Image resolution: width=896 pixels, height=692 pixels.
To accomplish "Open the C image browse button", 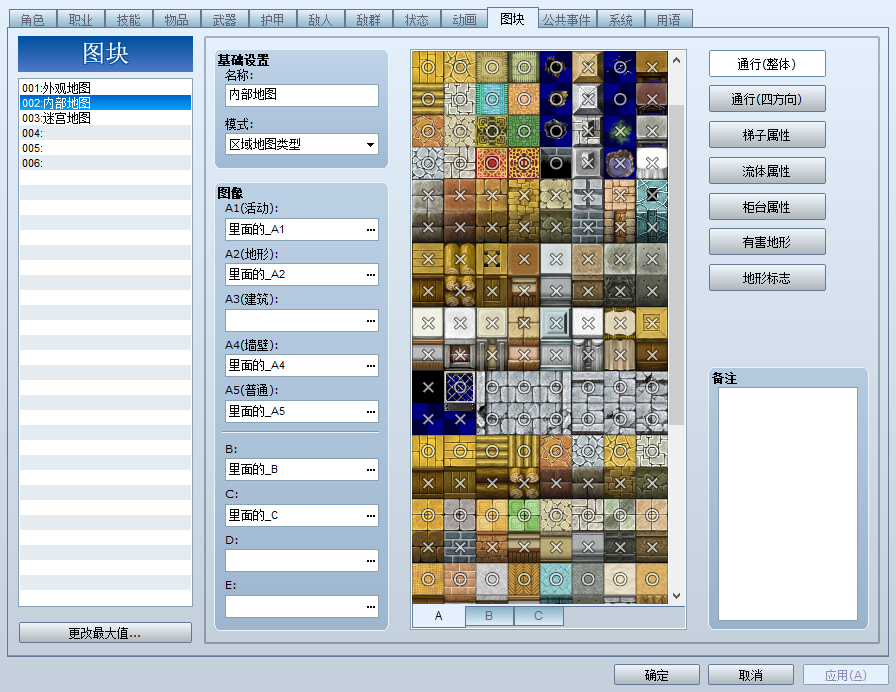I will click(x=371, y=515).
